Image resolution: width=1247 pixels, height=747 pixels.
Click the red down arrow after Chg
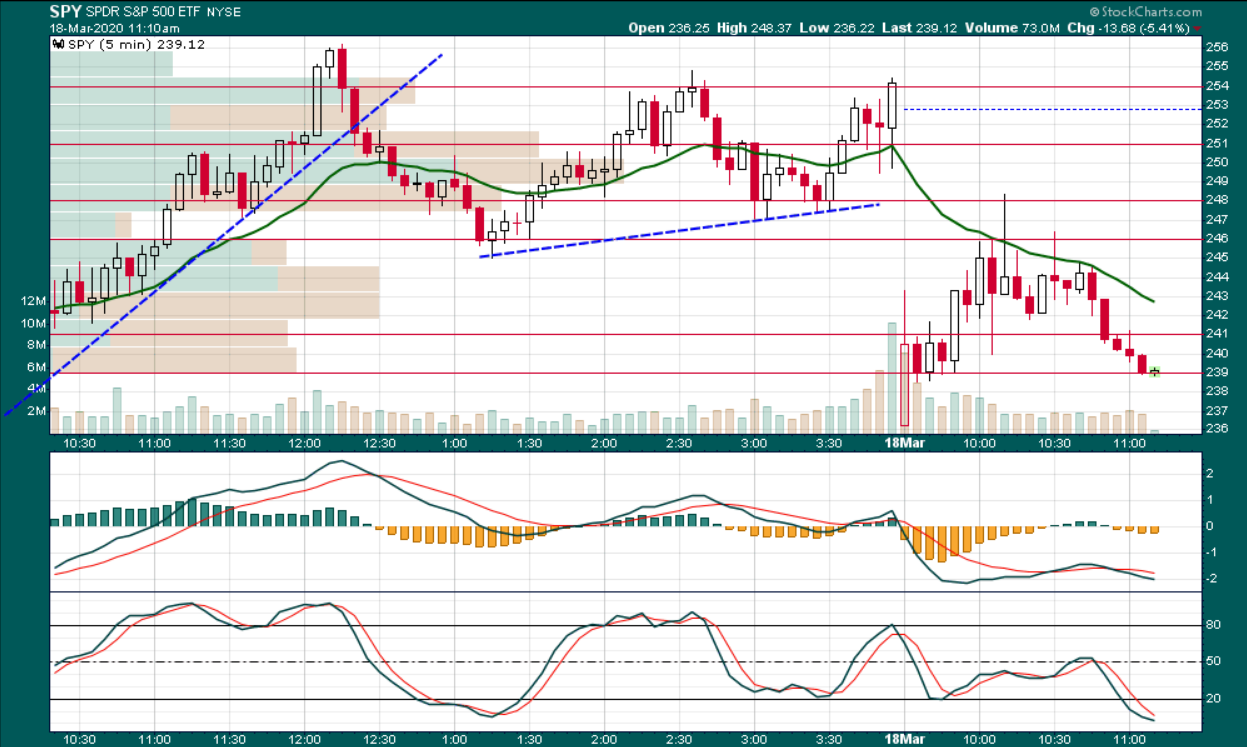point(1198,28)
